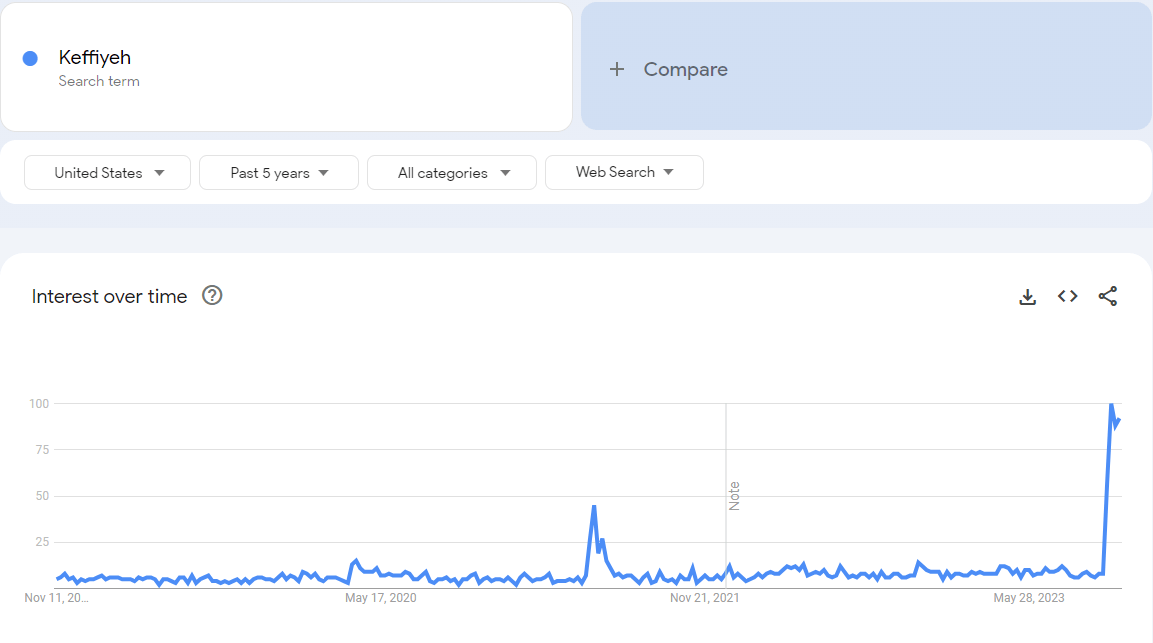Click the Compare button

[685, 69]
